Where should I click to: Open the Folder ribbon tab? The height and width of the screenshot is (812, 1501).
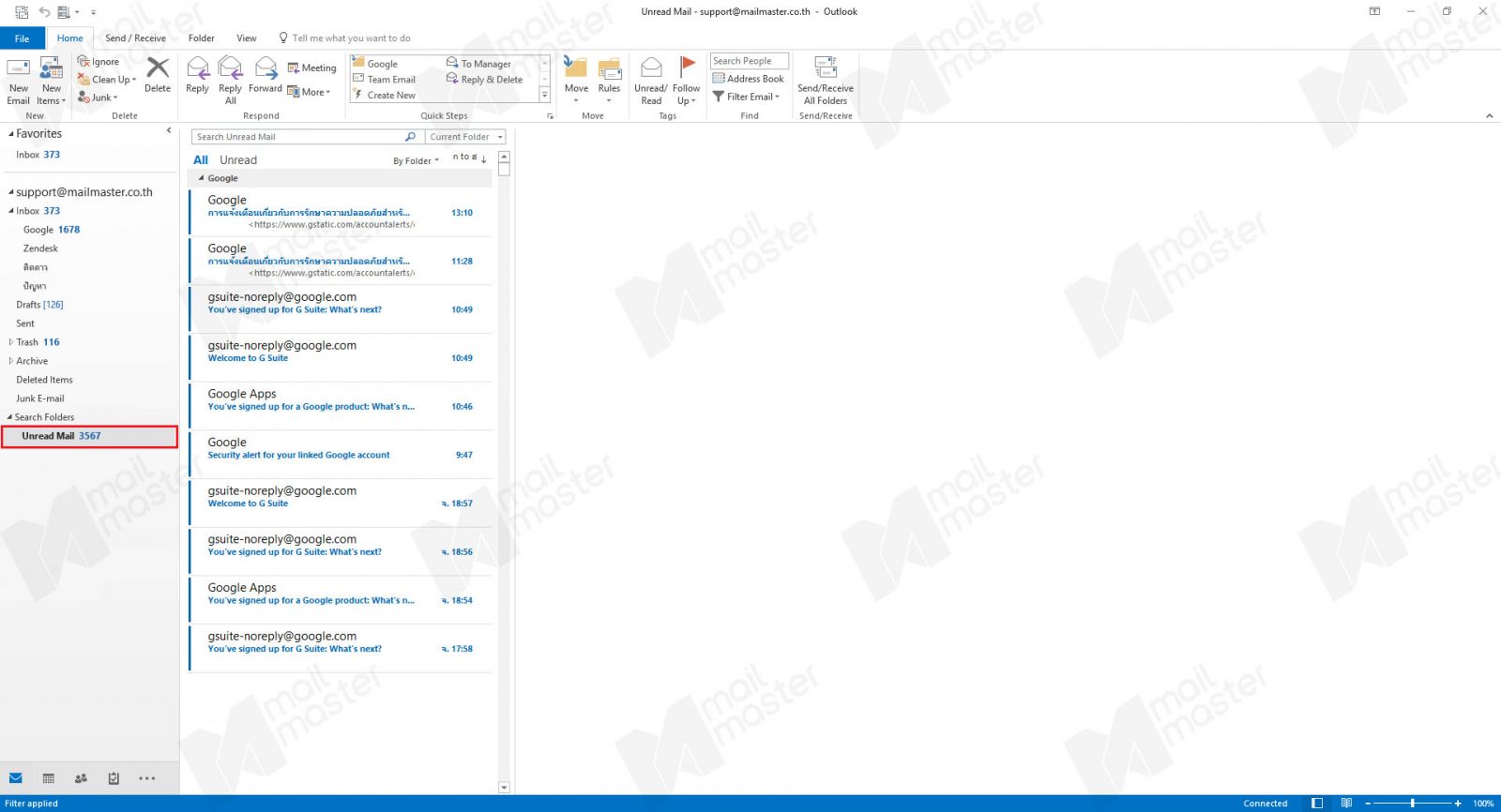click(x=201, y=38)
